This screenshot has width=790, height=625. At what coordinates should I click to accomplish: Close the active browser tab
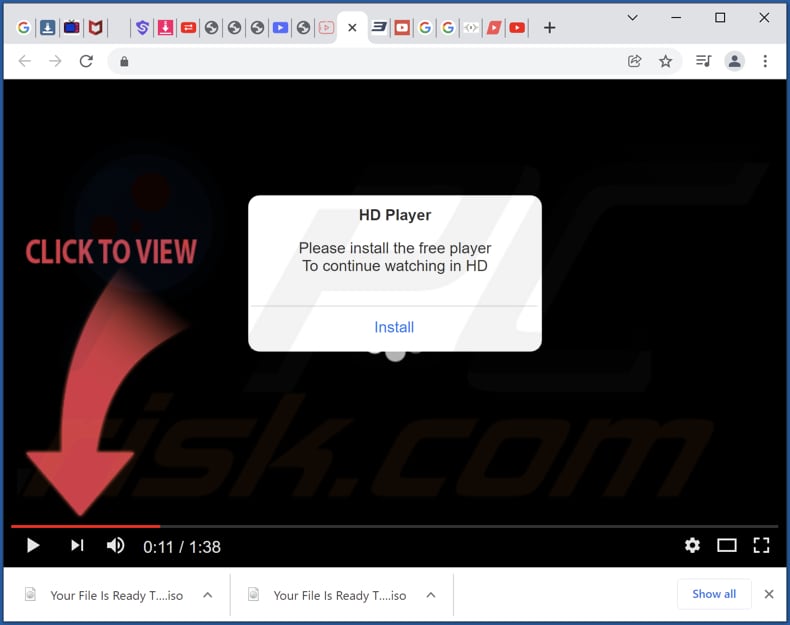(x=352, y=28)
